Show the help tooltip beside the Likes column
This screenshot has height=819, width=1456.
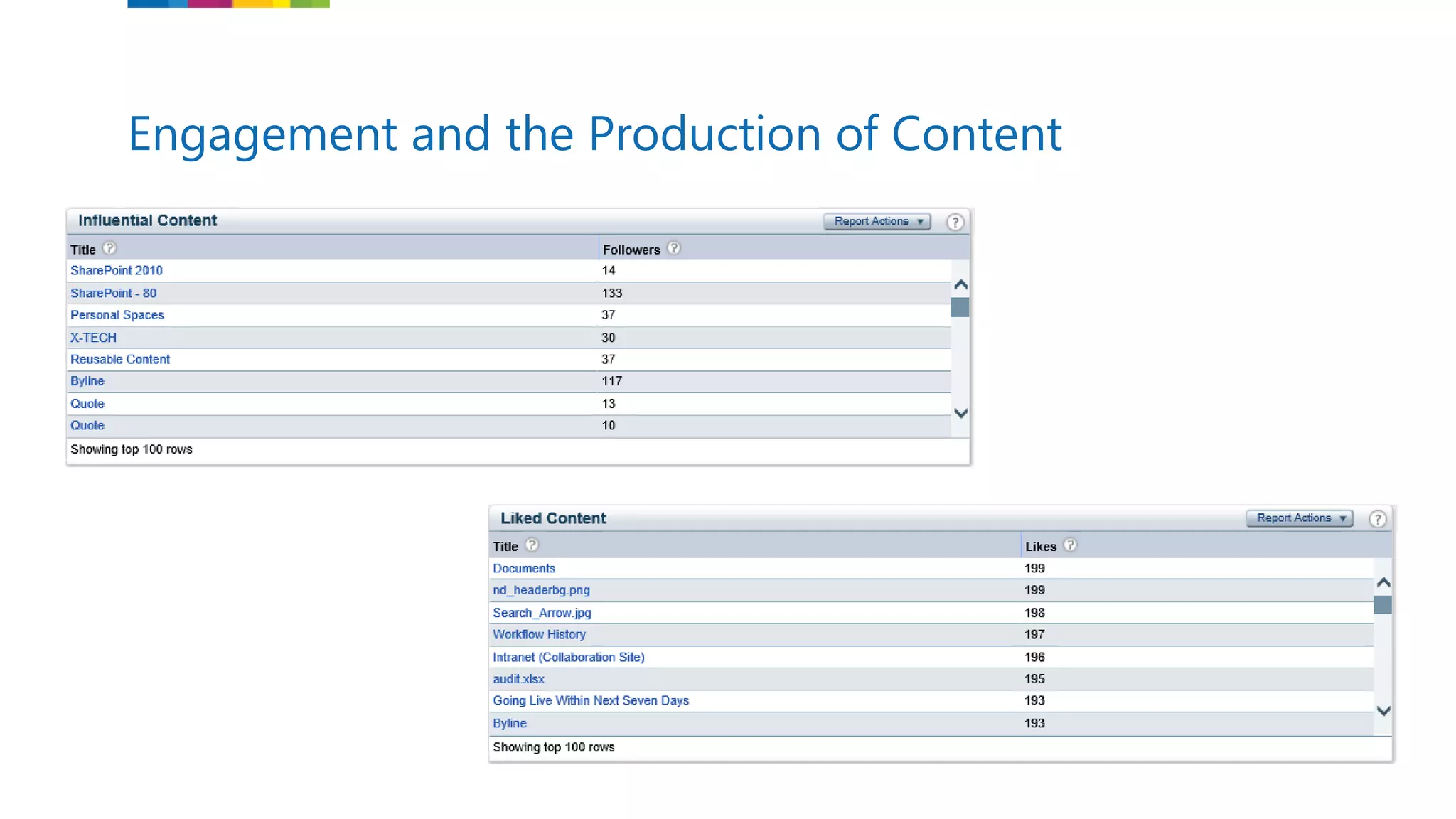(x=1070, y=545)
